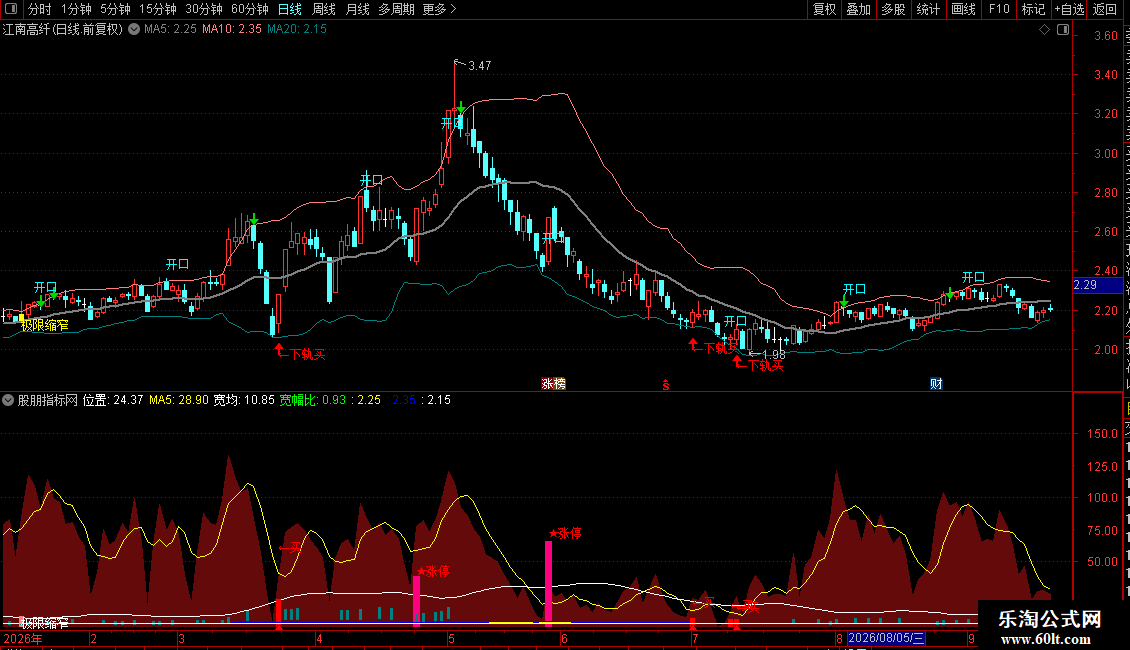The height and width of the screenshot is (650, 1130).
Task: Click the red 下轨买 arrow near 1.98 low
Action: [737, 360]
